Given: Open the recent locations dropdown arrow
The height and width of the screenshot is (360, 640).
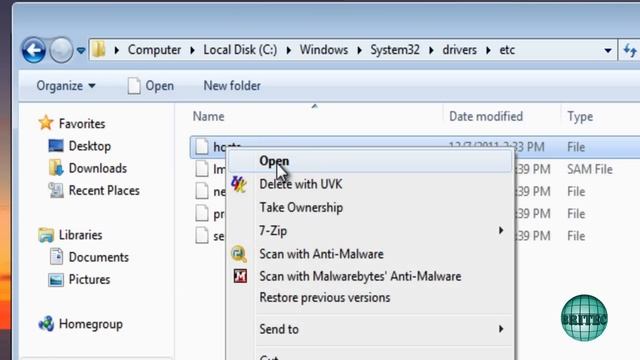Looking at the screenshot, I should pos(81,51).
